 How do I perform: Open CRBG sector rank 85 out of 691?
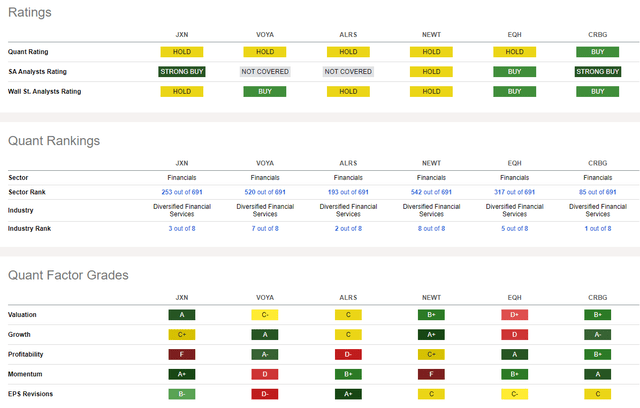[x=598, y=192]
